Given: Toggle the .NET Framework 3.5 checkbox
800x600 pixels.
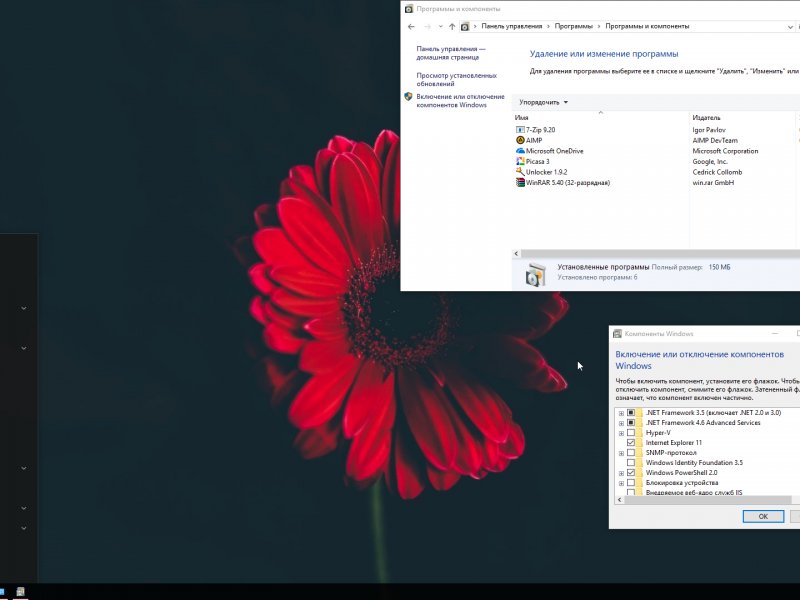Looking at the screenshot, I should [631, 412].
